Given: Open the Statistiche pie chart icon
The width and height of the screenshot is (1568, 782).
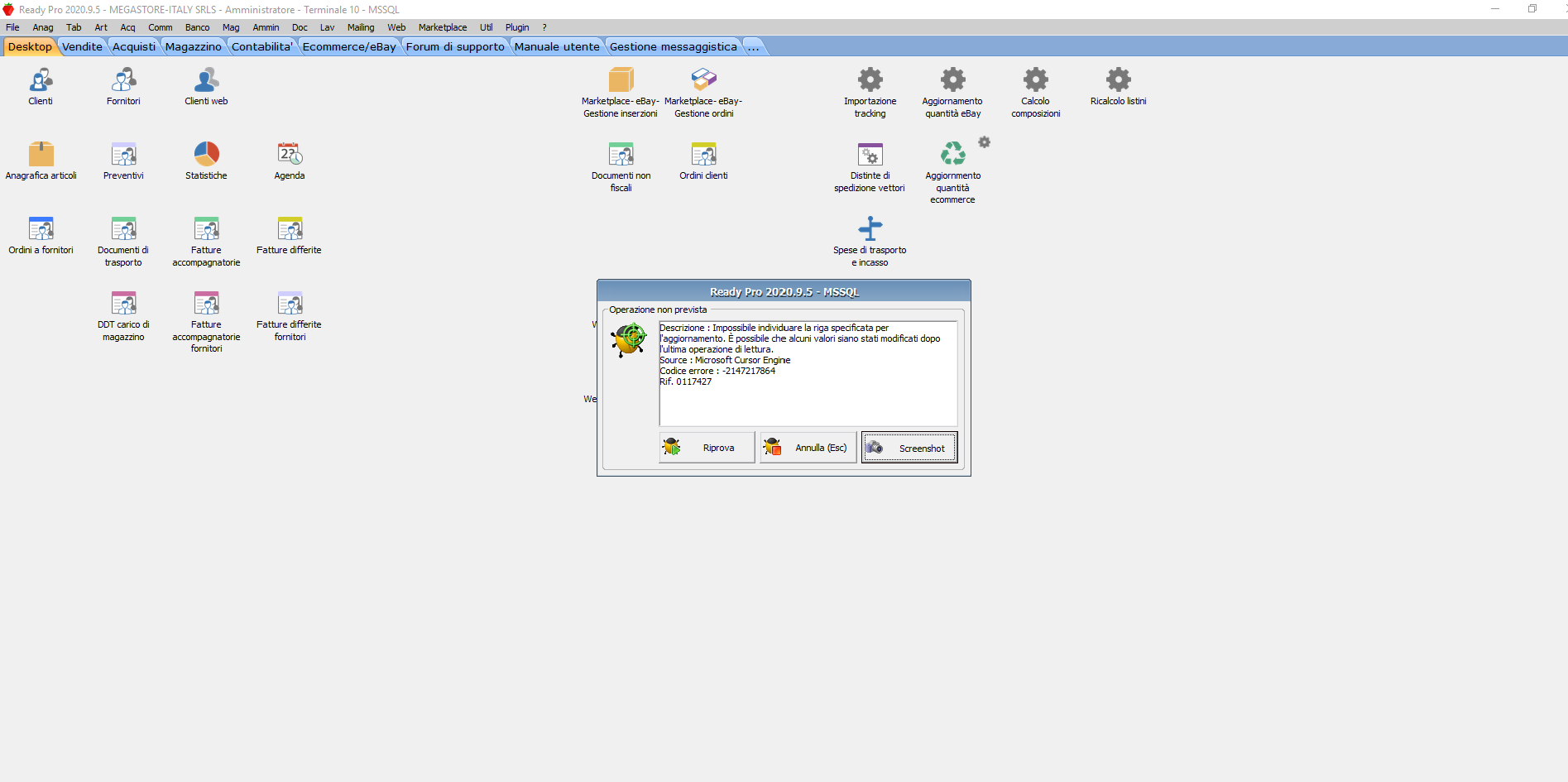Looking at the screenshot, I should (x=206, y=154).
